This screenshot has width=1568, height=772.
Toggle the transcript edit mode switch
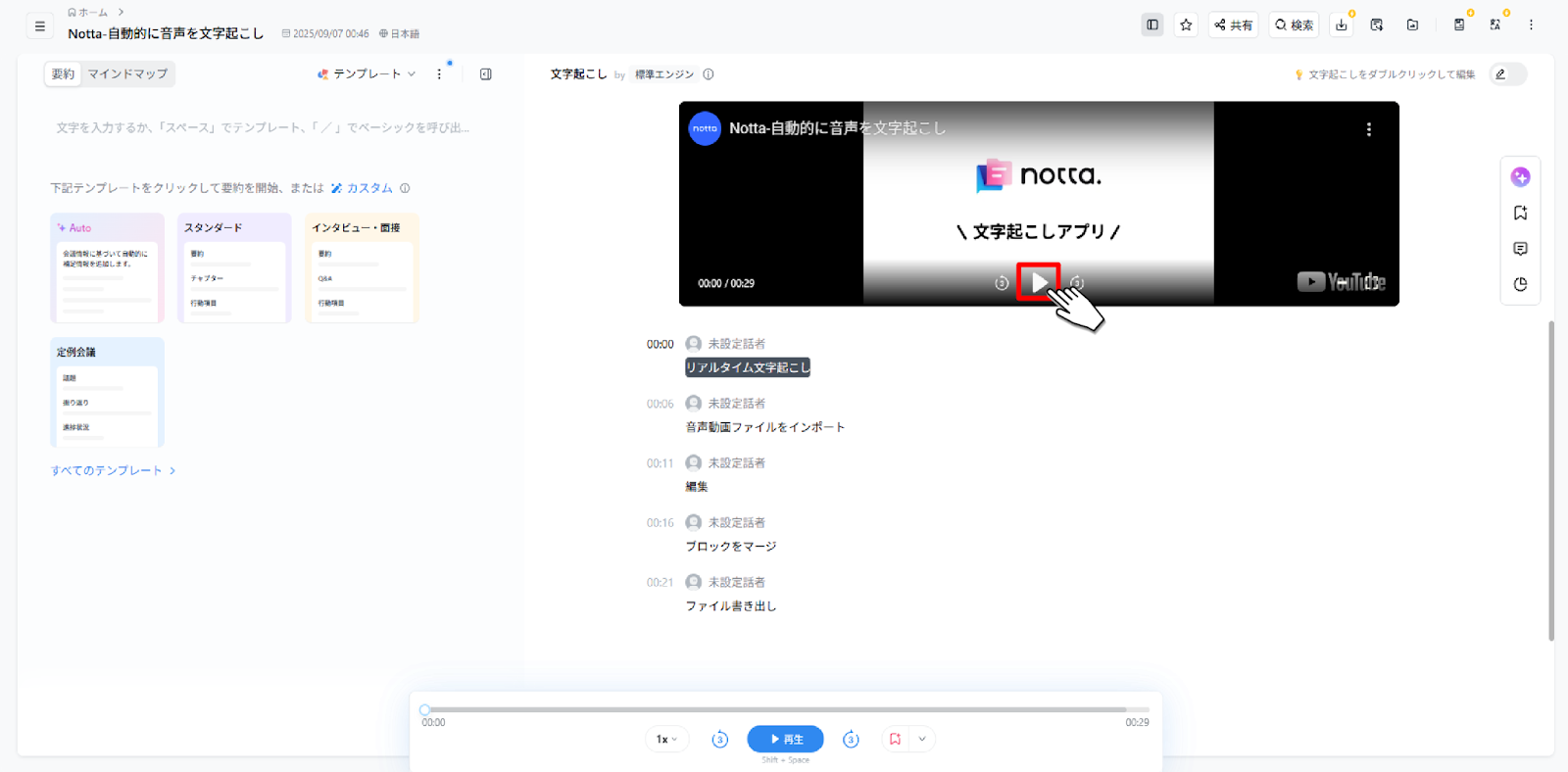[1508, 73]
